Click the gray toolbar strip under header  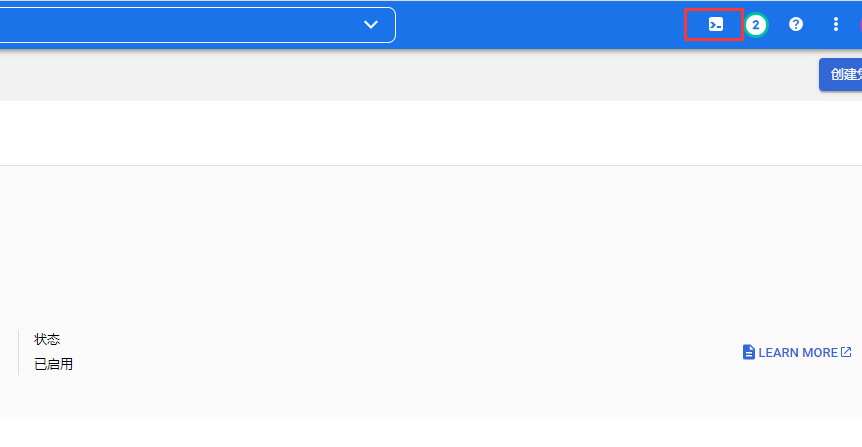407,75
